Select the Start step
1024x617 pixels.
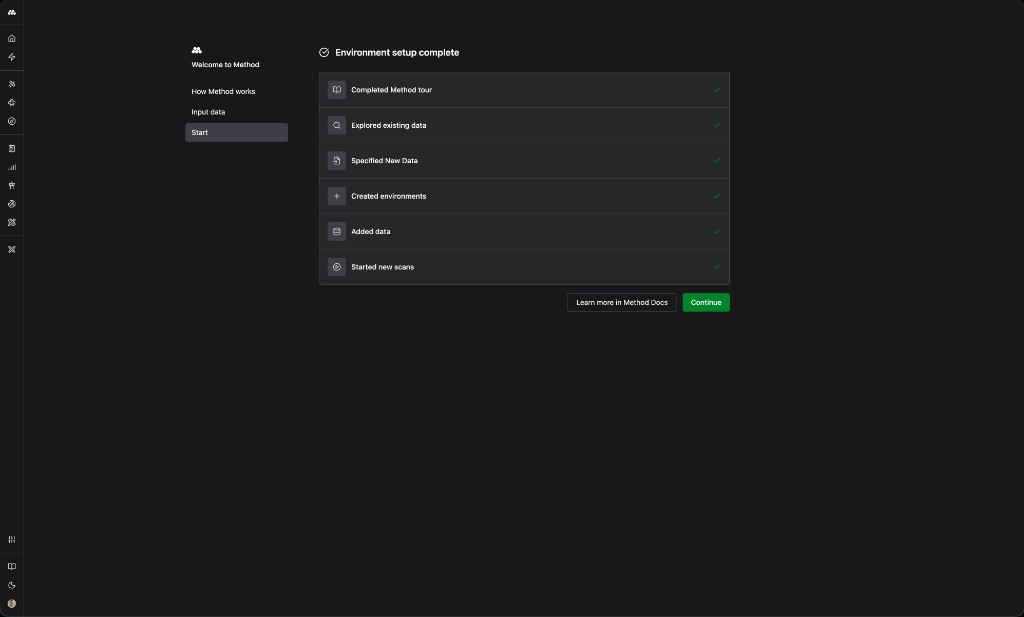(x=236, y=133)
